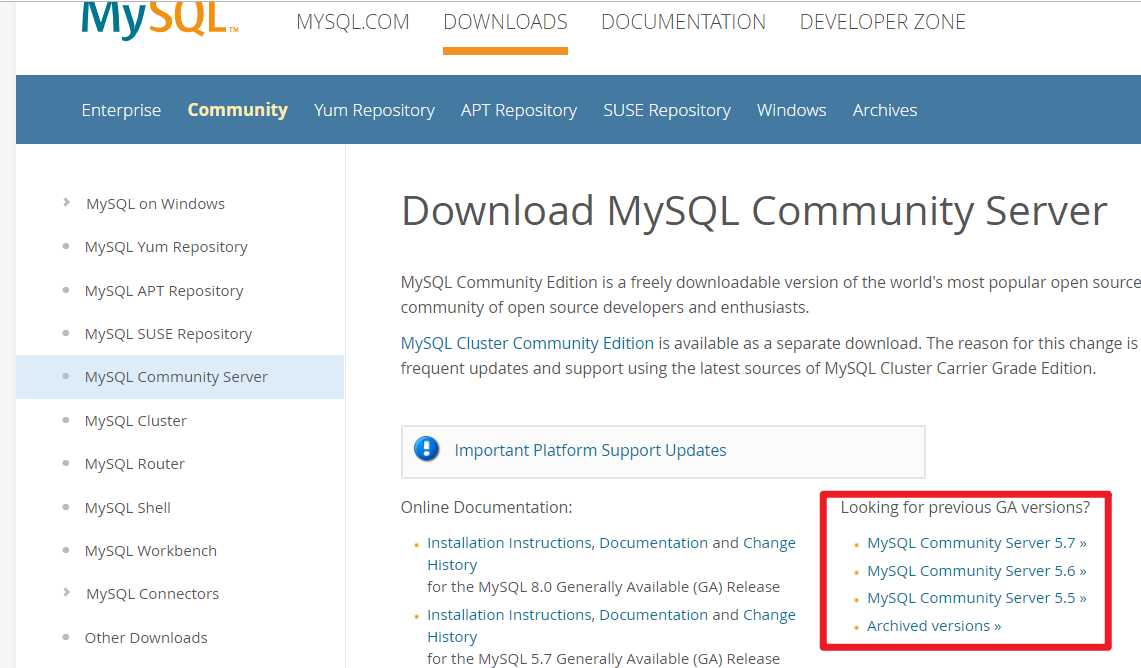
Task: Switch to the Windows tab
Action: (792, 110)
